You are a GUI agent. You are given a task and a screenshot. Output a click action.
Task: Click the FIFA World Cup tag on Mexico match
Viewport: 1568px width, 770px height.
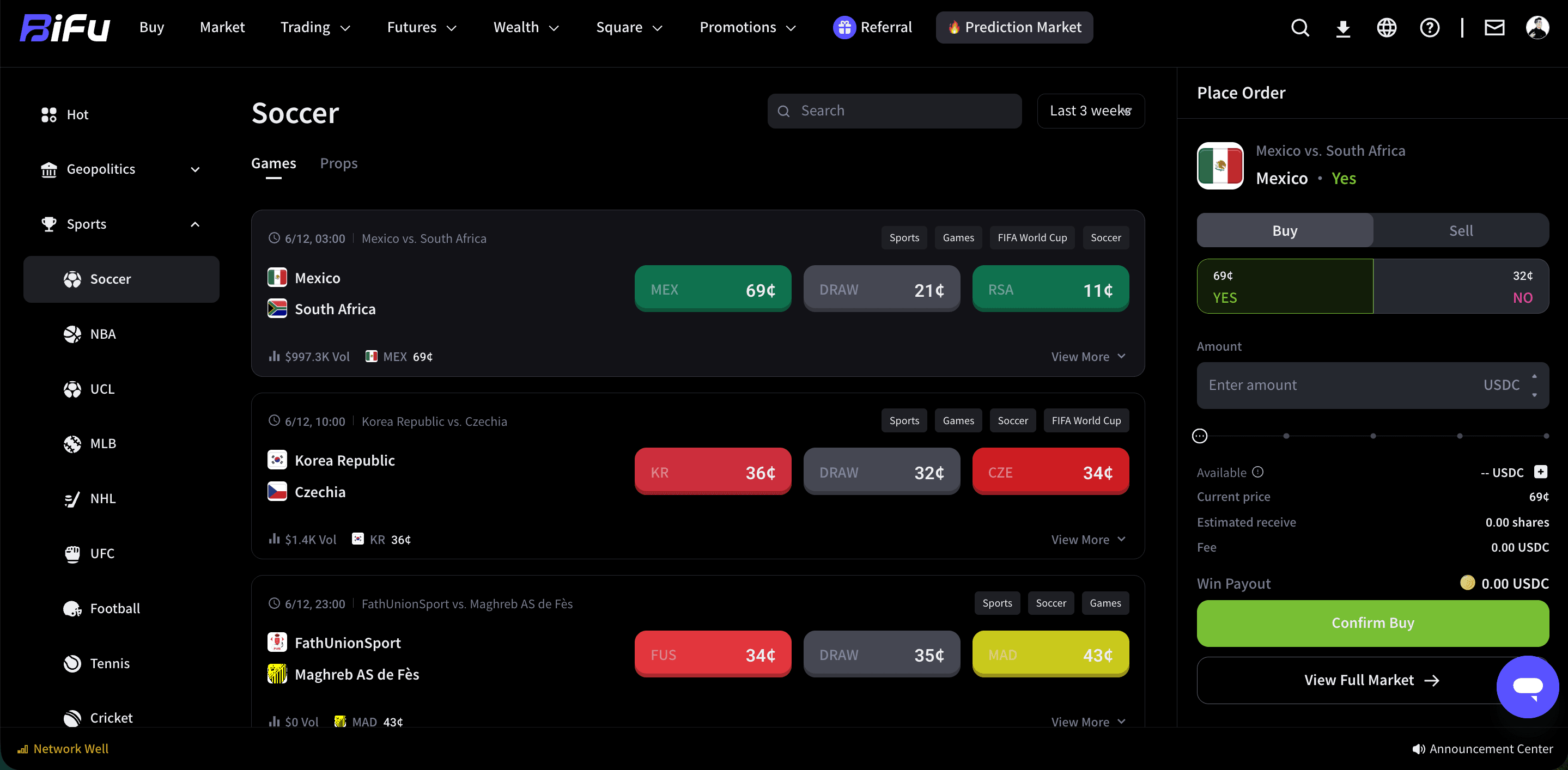1032,238
